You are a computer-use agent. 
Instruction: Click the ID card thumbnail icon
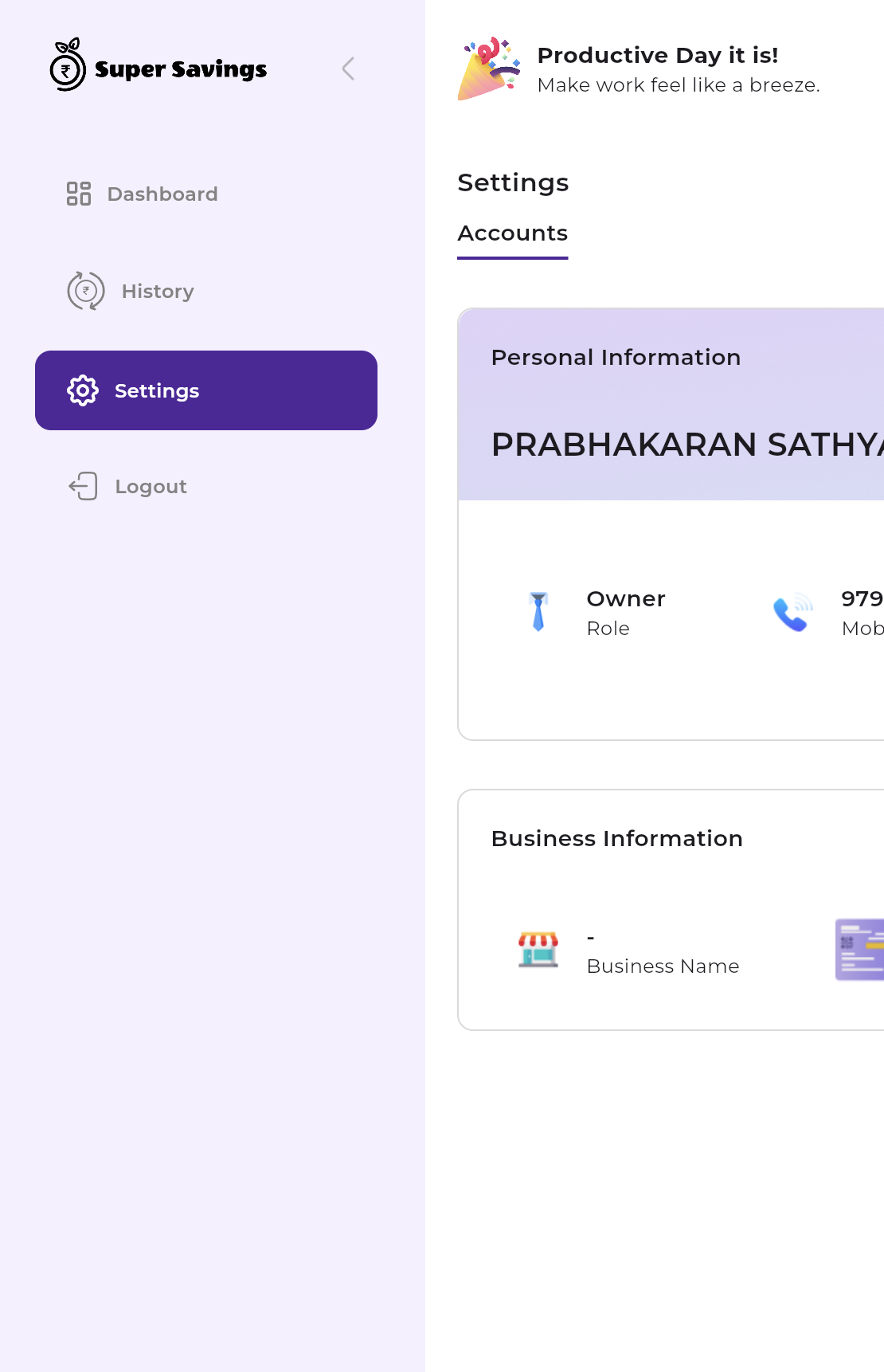[860, 949]
